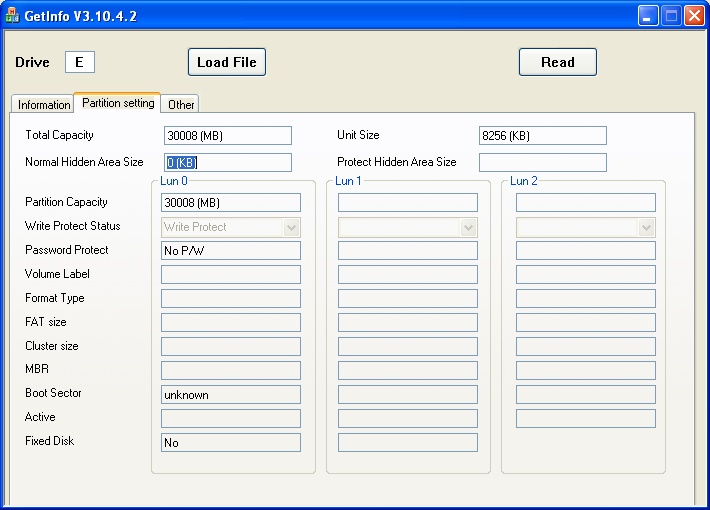
Task: Click Lun 0 Format Type field
Action: (231, 298)
